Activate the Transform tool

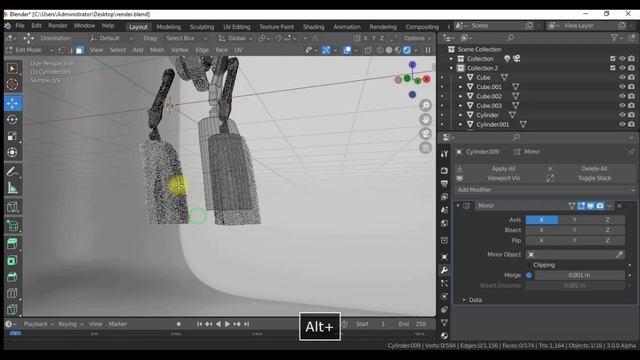12,152
